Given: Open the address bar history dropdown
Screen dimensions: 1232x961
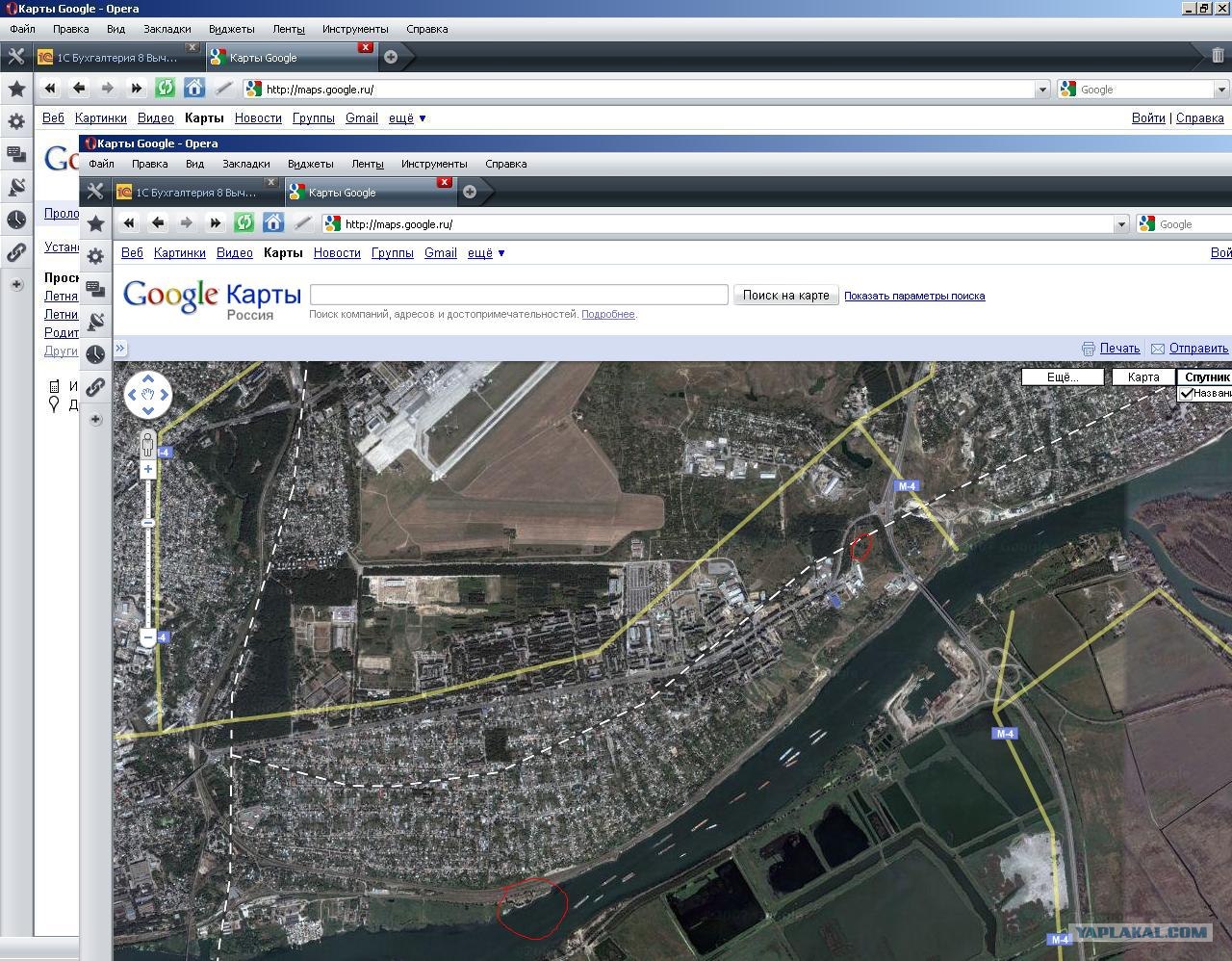Looking at the screenshot, I should [x=1121, y=223].
